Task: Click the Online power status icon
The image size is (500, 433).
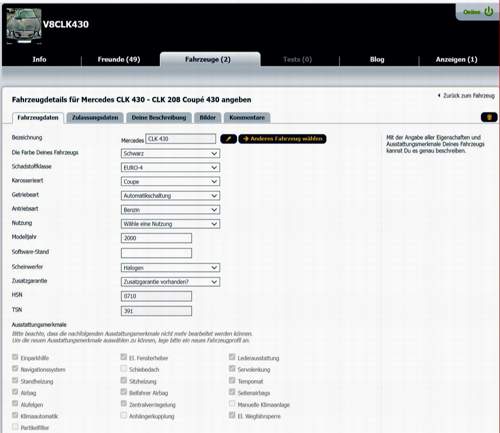Action: [x=489, y=12]
